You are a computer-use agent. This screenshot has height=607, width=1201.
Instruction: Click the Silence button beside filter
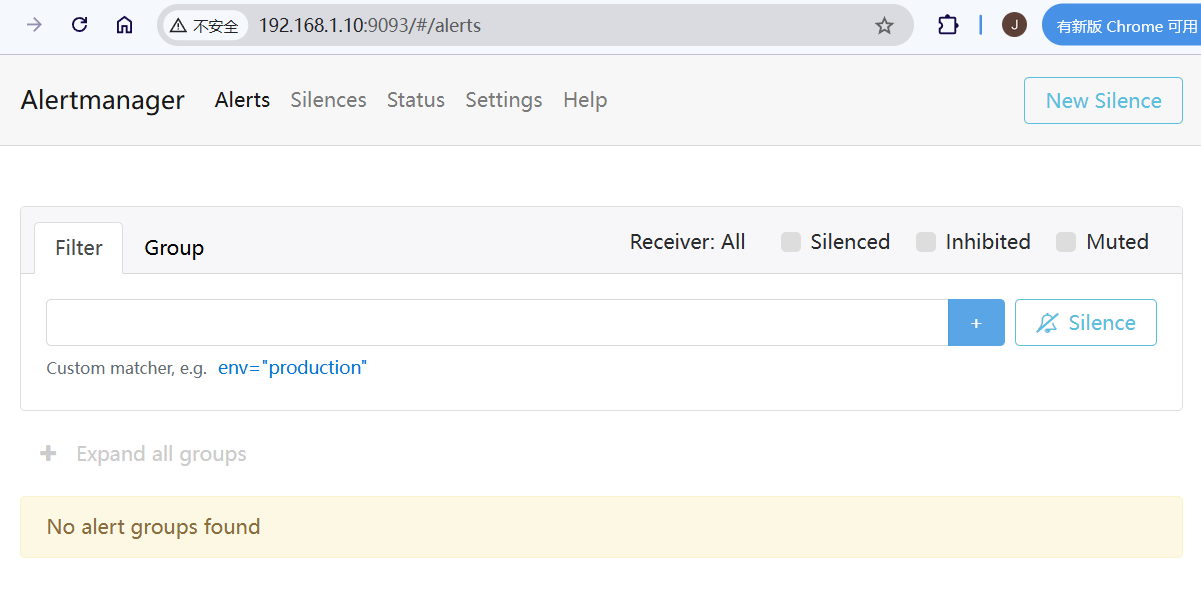pos(1085,323)
